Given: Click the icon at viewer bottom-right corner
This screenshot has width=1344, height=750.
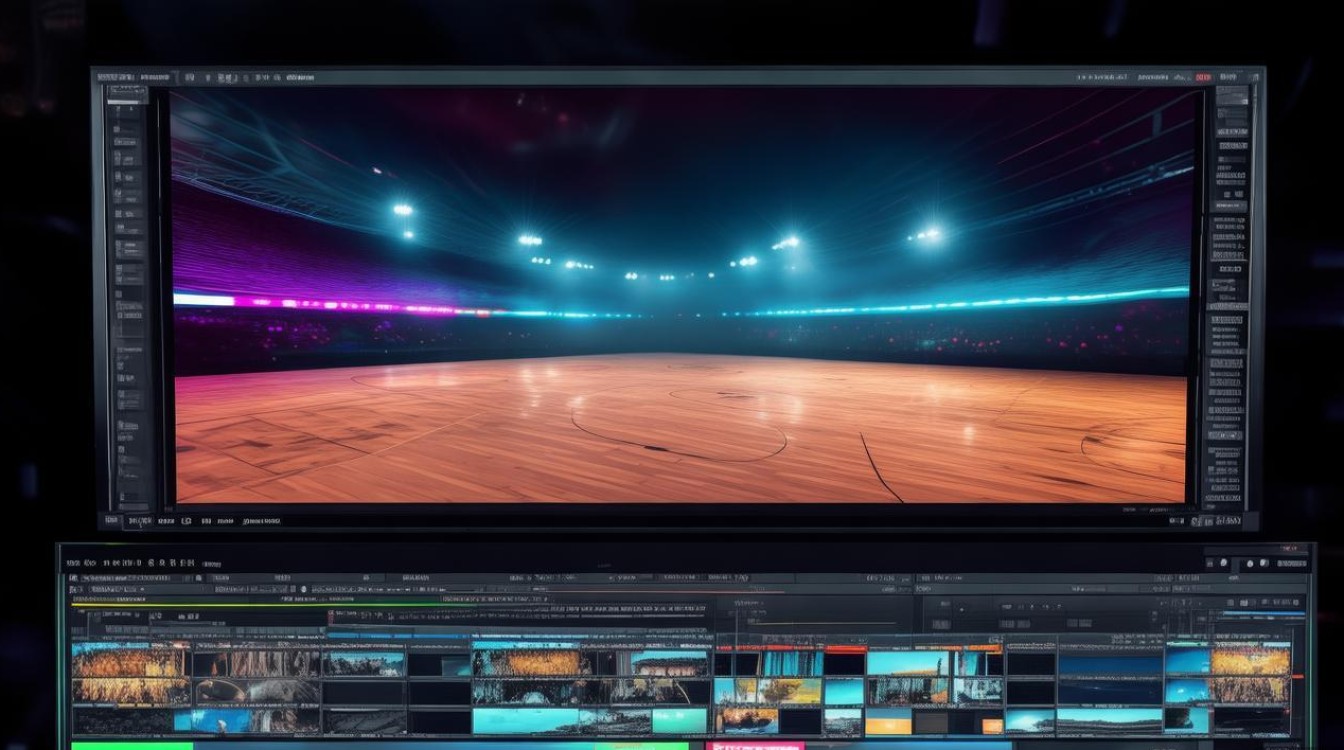Looking at the screenshot, I should (x=1249, y=521).
